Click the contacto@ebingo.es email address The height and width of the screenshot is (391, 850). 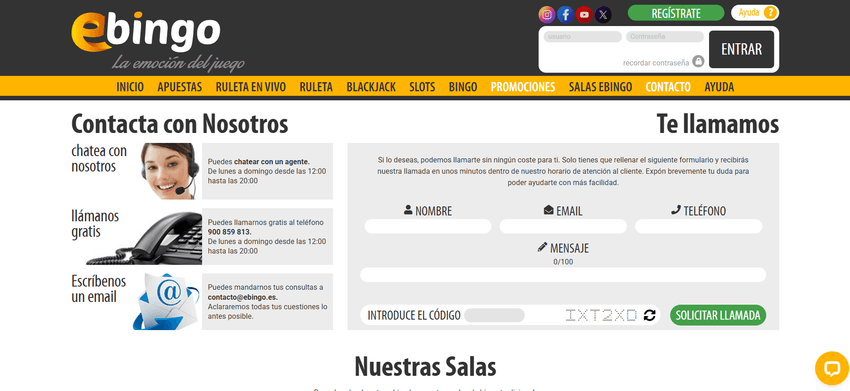(243, 297)
